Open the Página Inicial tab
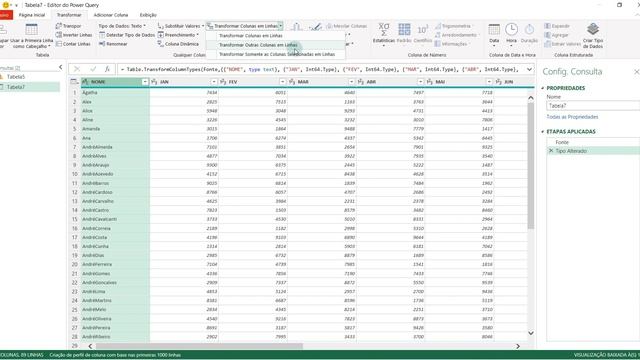Image resolution: width=640 pixels, height=360 pixels. tap(32, 15)
